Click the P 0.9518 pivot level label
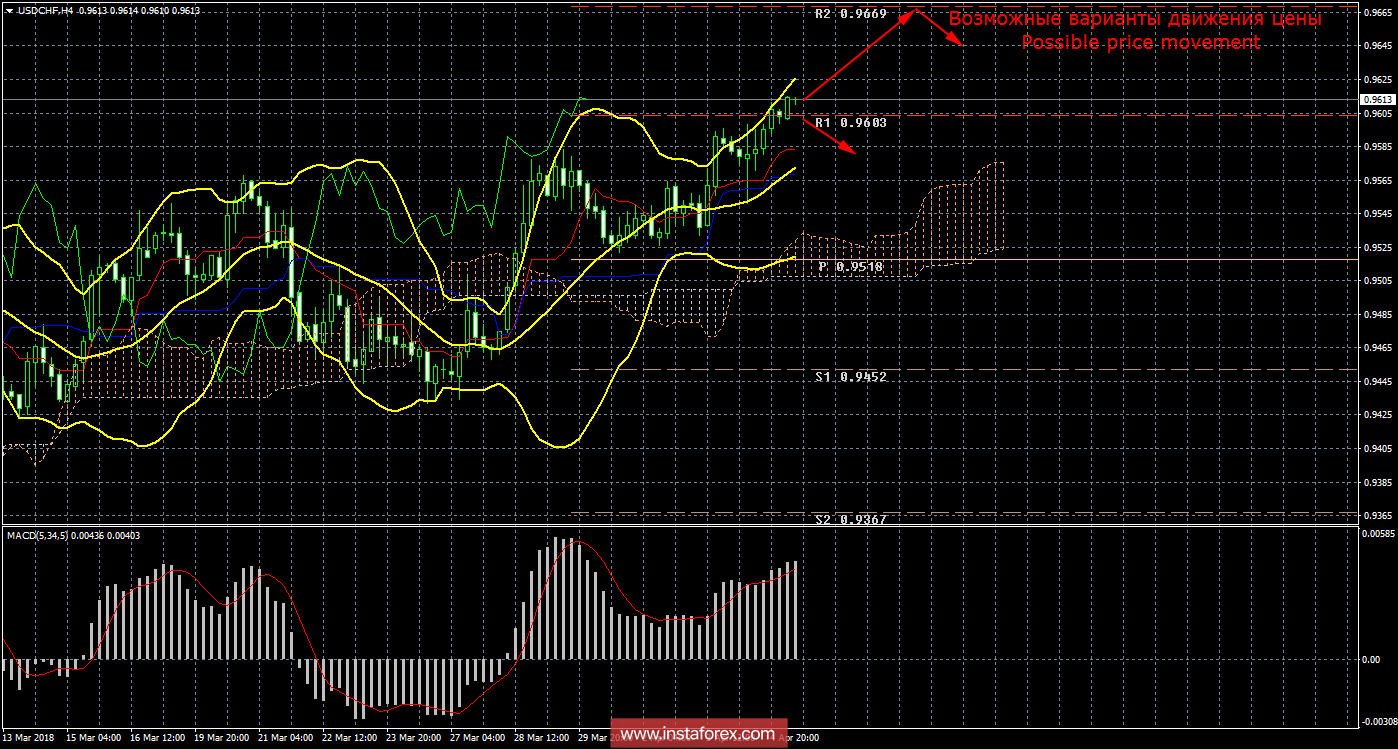 point(852,267)
